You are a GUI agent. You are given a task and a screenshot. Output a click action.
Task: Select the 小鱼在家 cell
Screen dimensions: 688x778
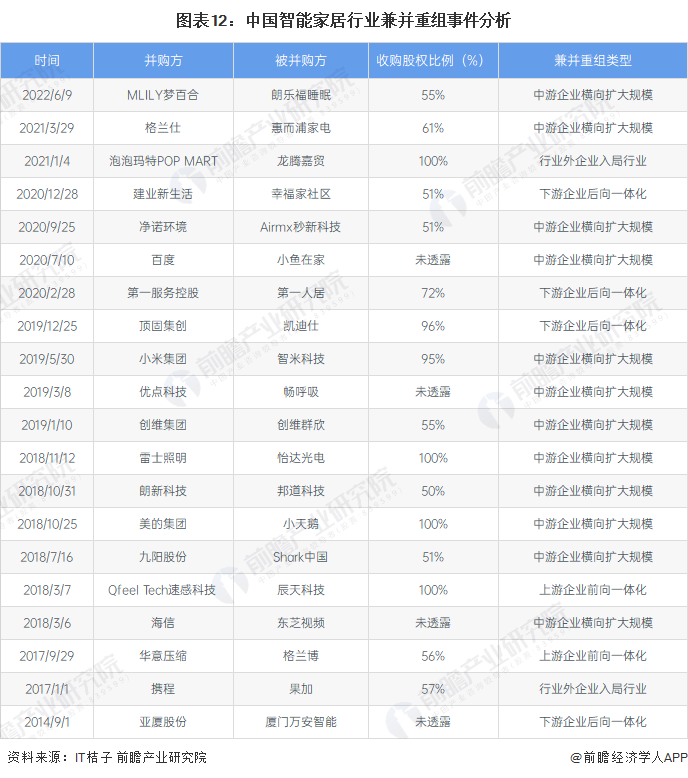[x=301, y=260]
